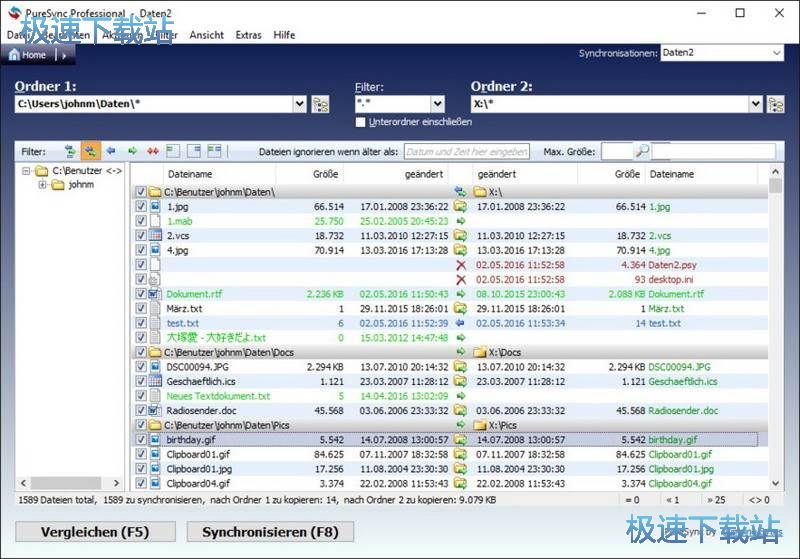The image size is (800, 559).
Task: Filter by green right-arrow copy direction
Action: [132, 151]
